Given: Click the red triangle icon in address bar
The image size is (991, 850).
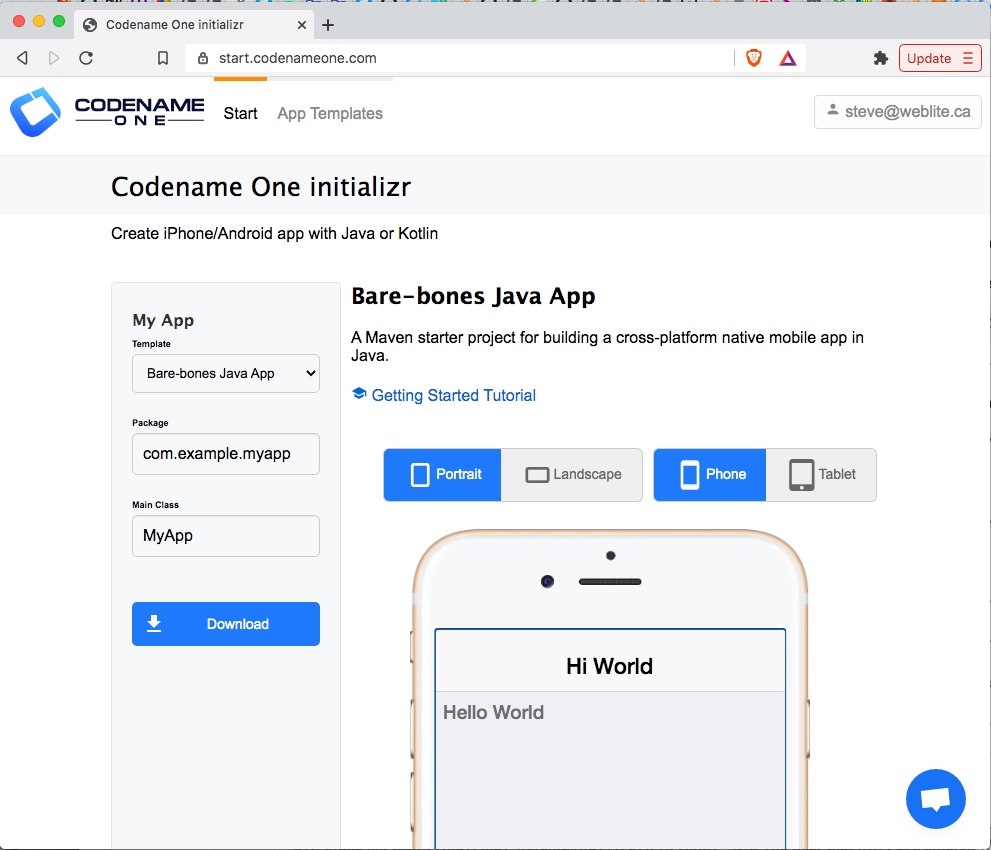Looking at the screenshot, I should (787, 58).
